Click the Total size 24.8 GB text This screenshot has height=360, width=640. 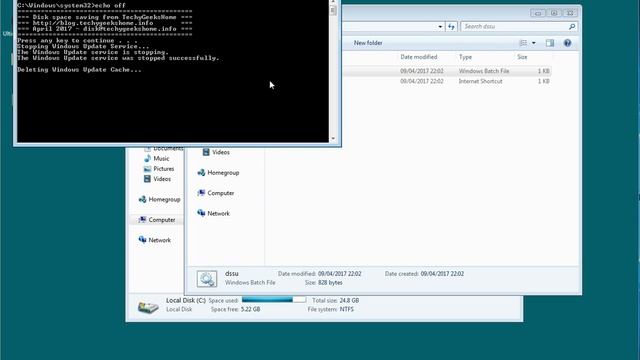(x=336, y=300)
